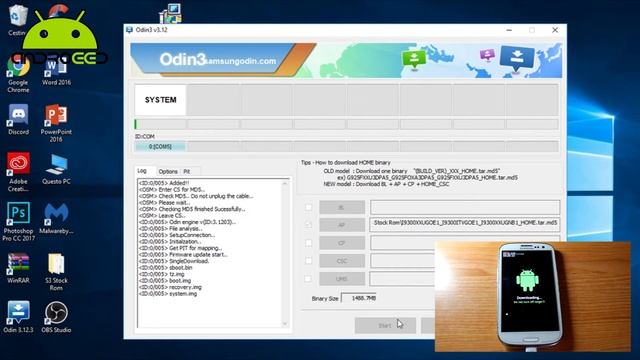The height and width of the screenshot is (360, 640).
Task: Click the CP file button
Action: (342, 243)
